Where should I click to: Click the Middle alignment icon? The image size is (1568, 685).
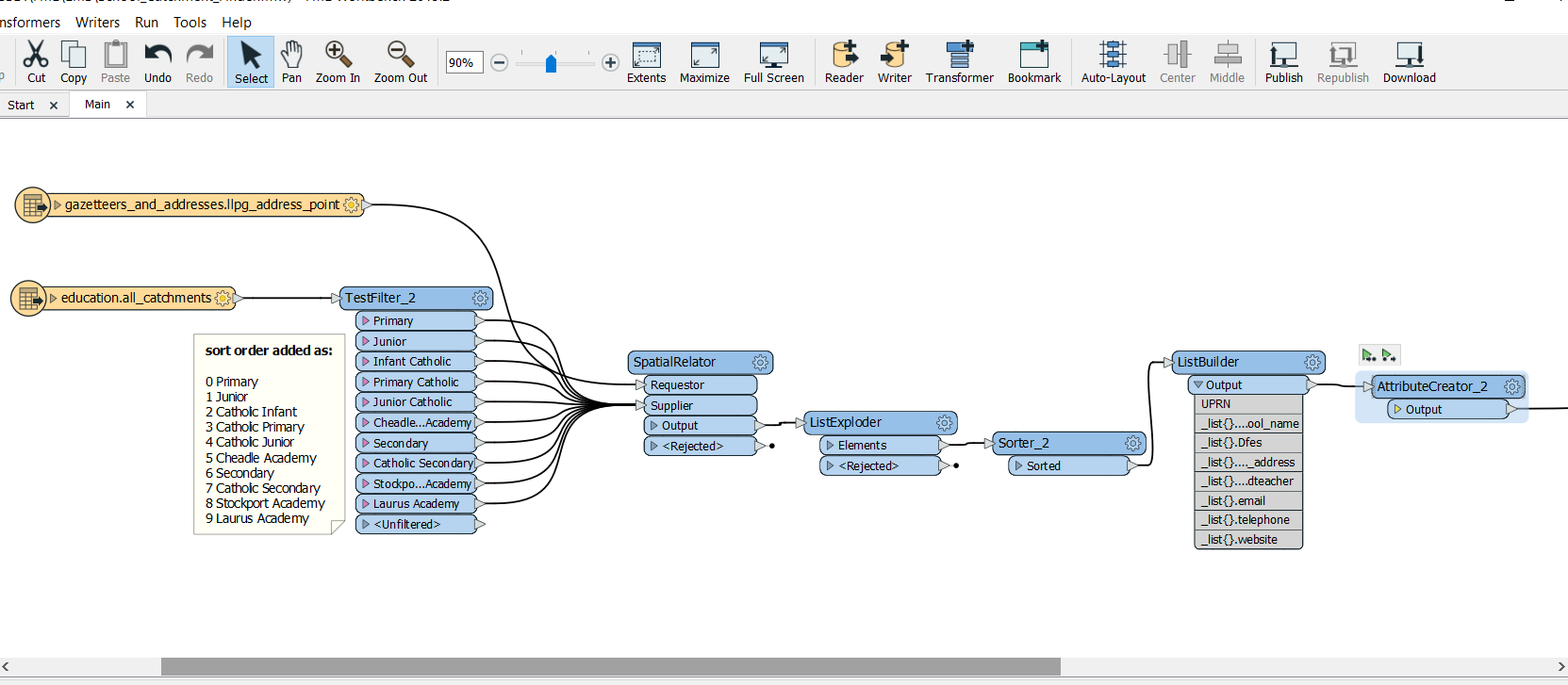click(x=1227, y=62)
